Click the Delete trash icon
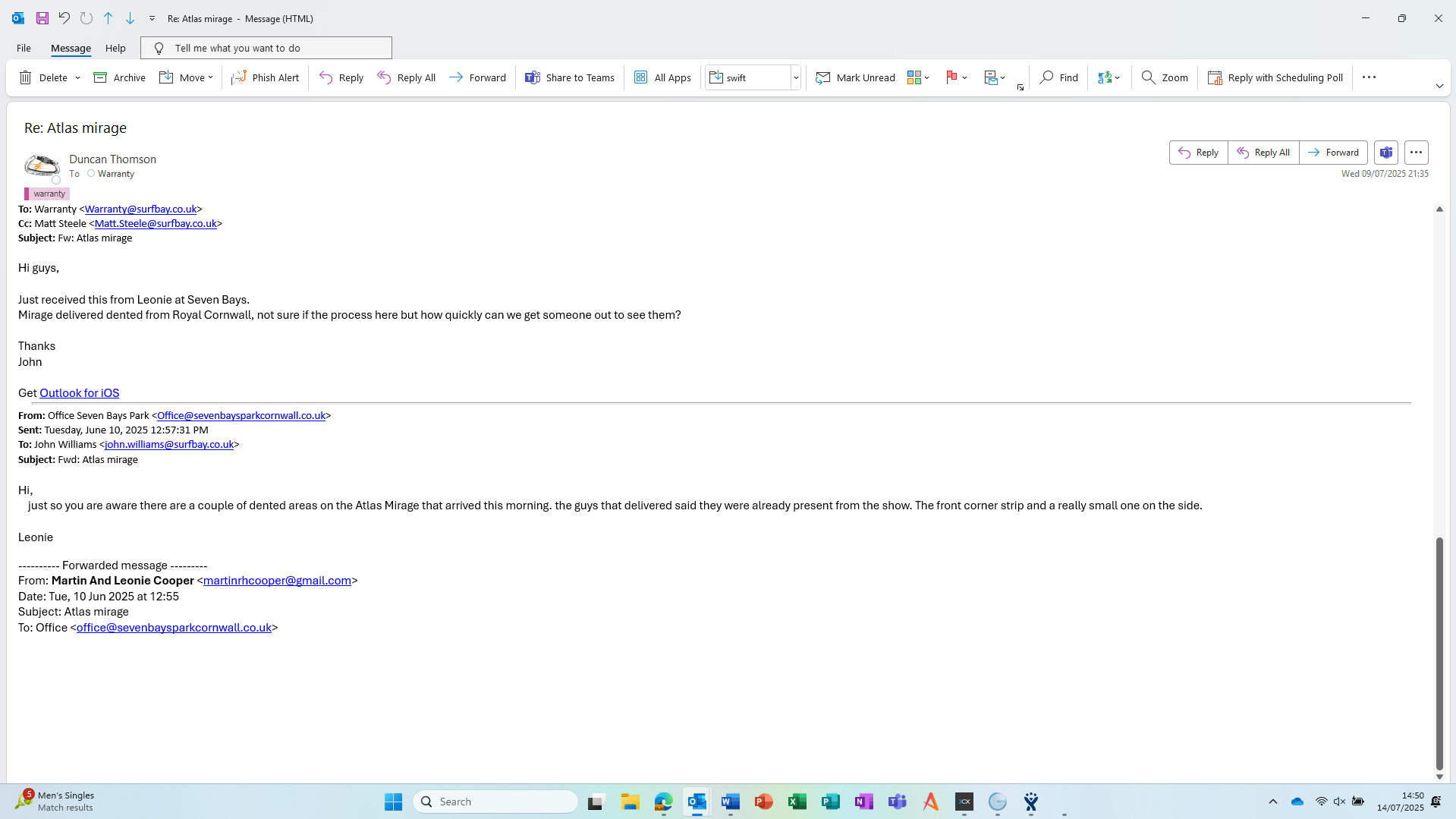Screen dimensions: 1456x819 (26, 77)
